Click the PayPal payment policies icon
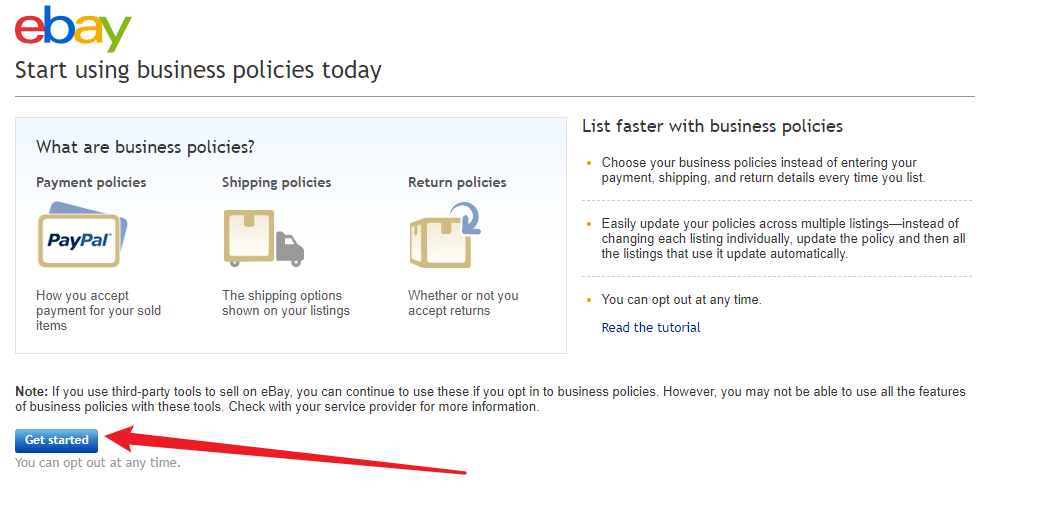Viewport: 1061px width, 505px height. 83,235
